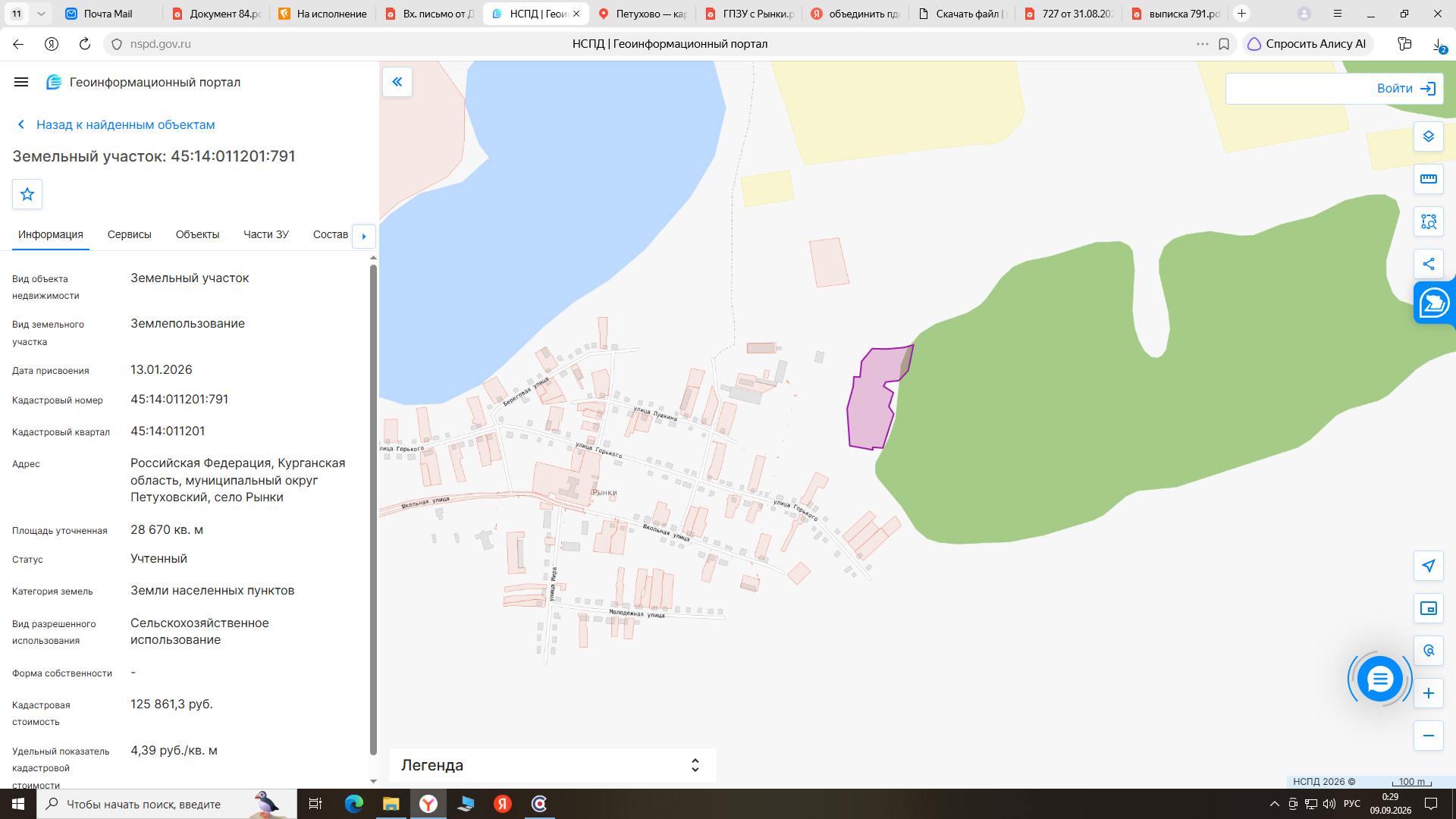1456x819 pixels.
Task: Select the Информация tab
Action: point(51,234)
